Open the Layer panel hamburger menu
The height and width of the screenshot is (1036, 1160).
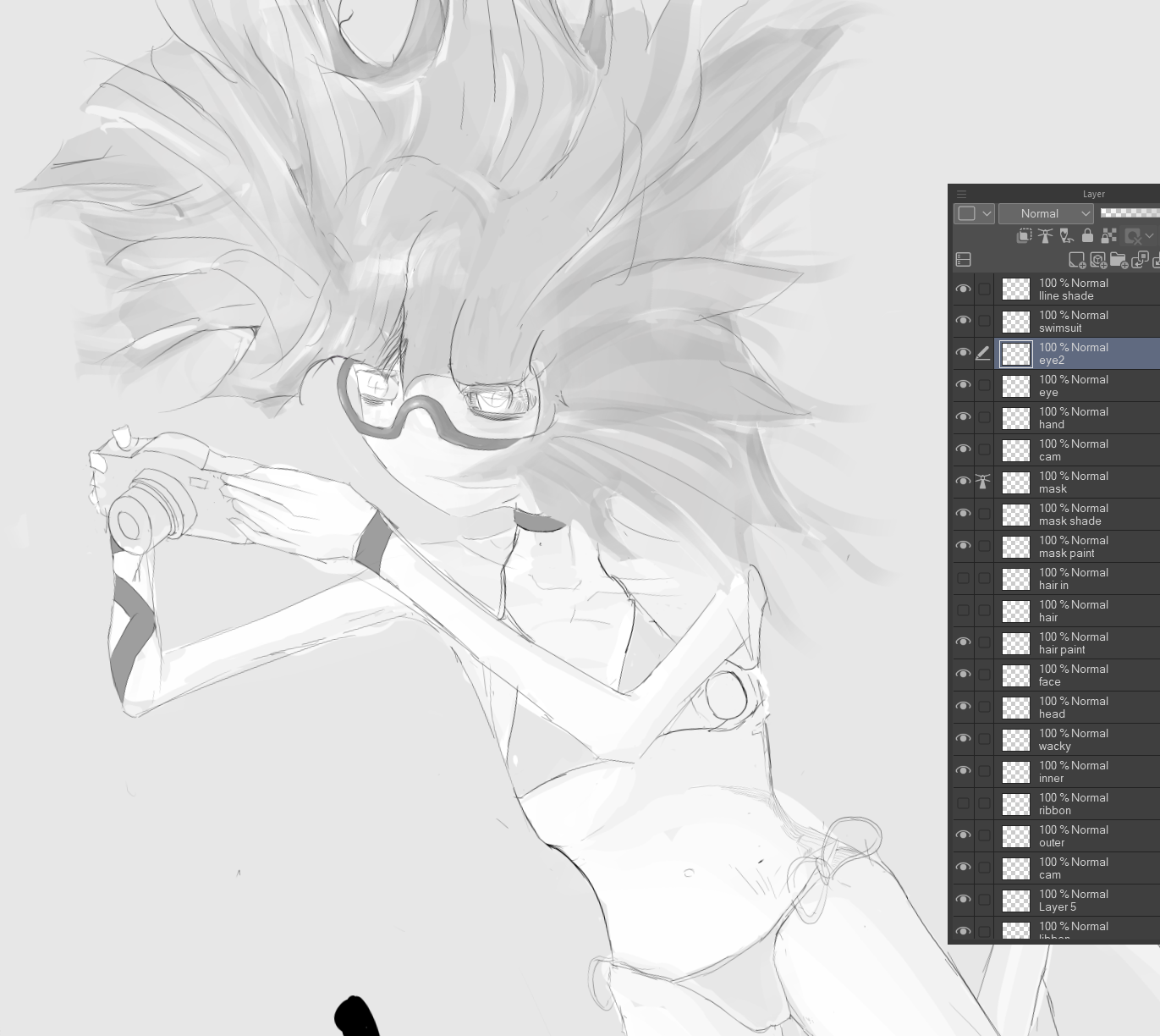961,194
